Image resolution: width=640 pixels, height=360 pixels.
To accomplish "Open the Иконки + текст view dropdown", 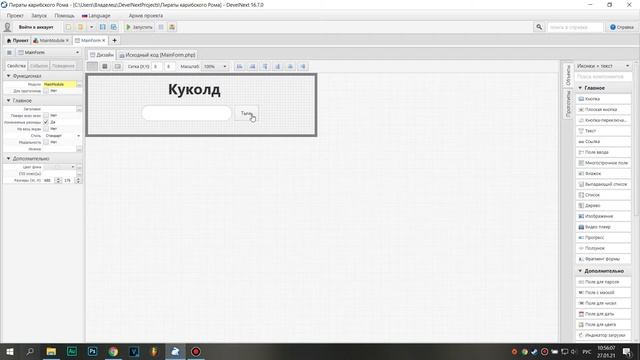I will [x=603, y=66].
